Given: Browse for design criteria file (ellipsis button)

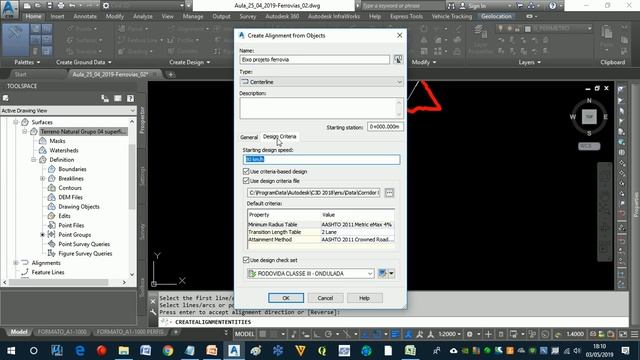Looking at the screenshot, I should coord(389,193).
